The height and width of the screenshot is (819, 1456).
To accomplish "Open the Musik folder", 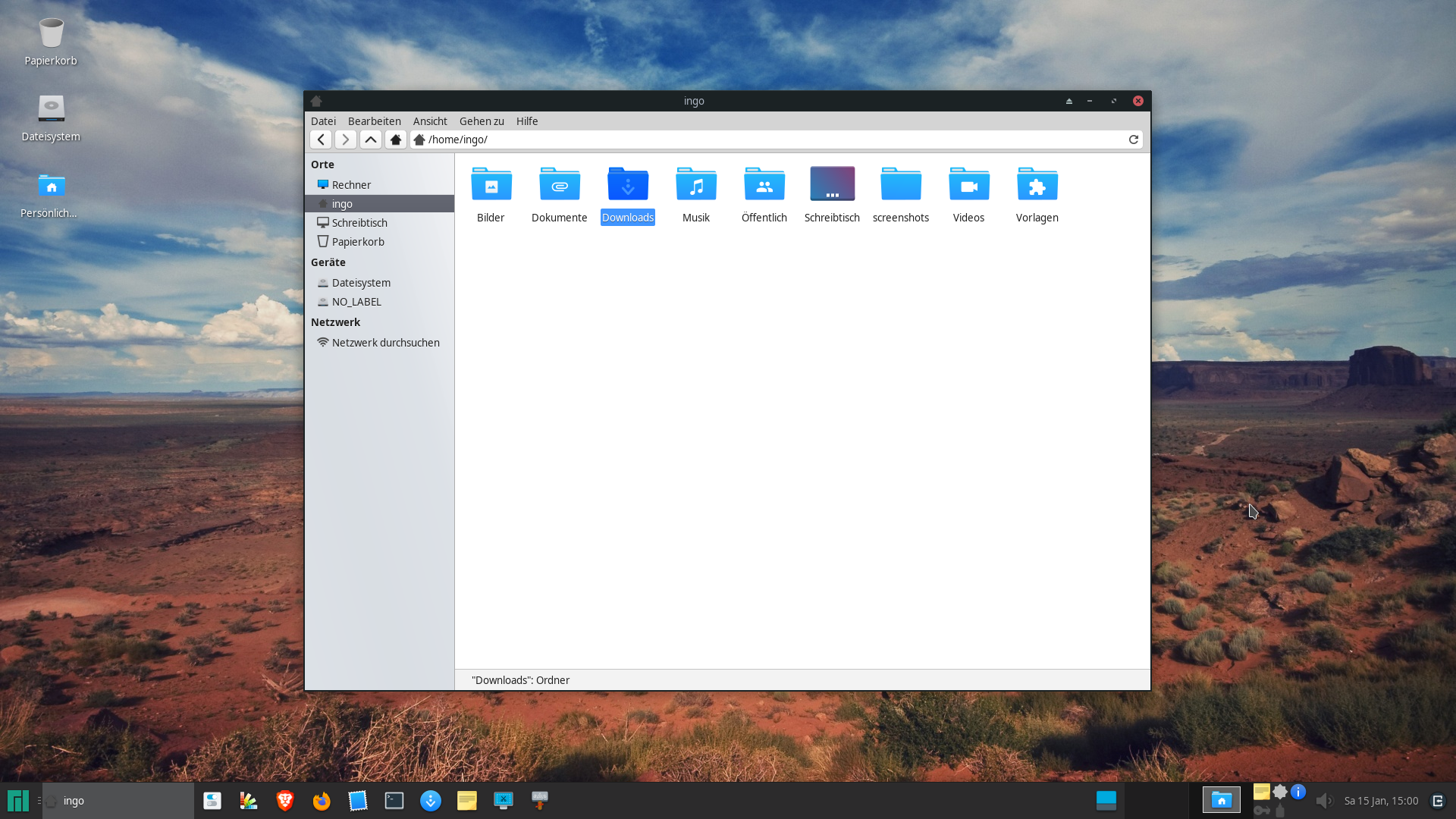I will (695, 185).
